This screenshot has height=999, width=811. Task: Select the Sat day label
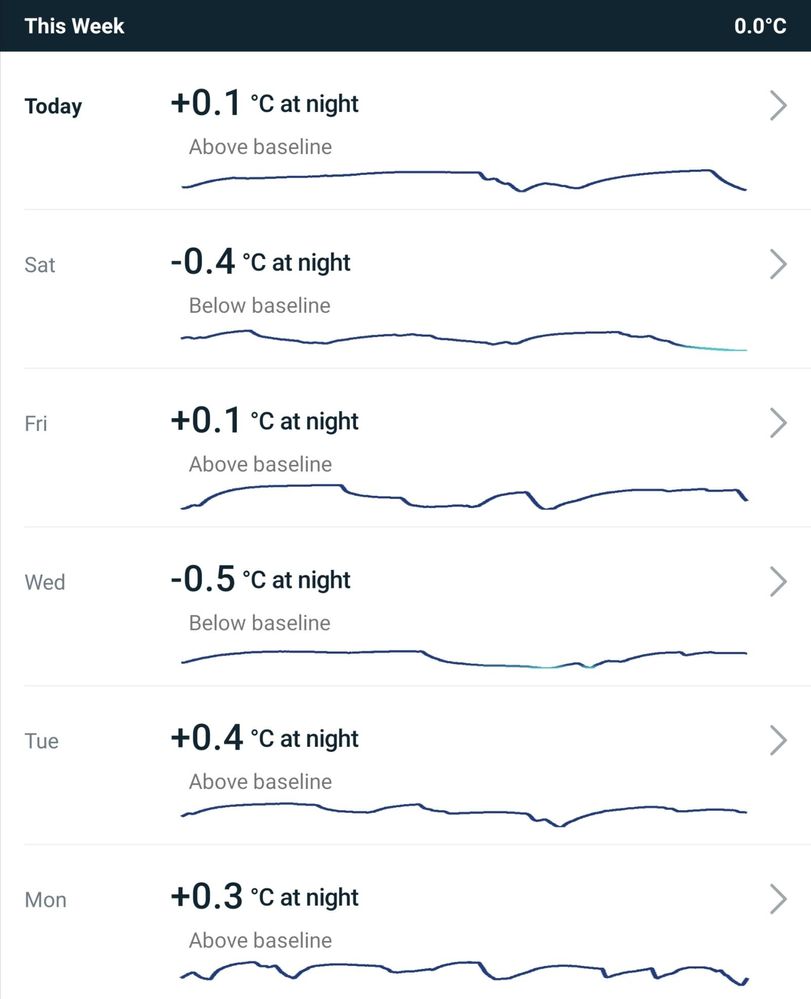point(40,265)
